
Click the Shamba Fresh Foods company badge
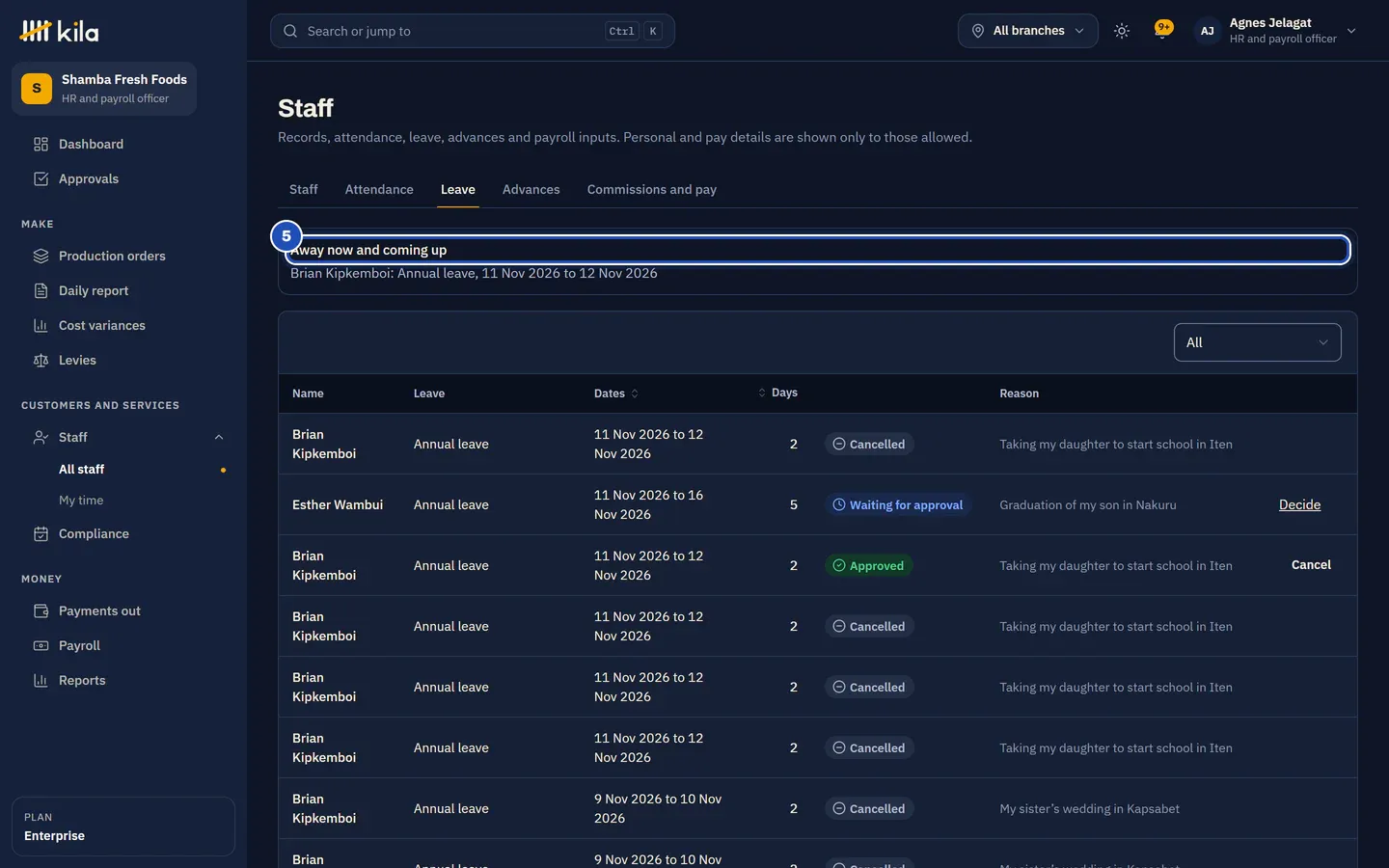pyautogui.click(x=104, y=89)
